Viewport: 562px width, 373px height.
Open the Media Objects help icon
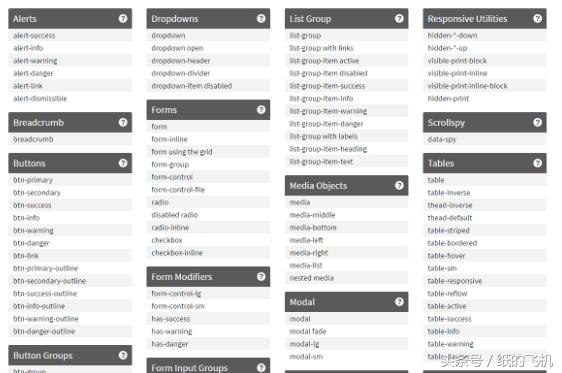399,185
